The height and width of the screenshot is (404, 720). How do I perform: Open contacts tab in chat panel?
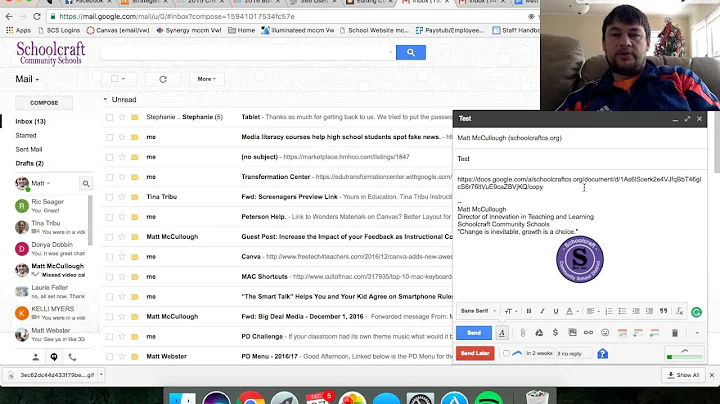[36, 357]
